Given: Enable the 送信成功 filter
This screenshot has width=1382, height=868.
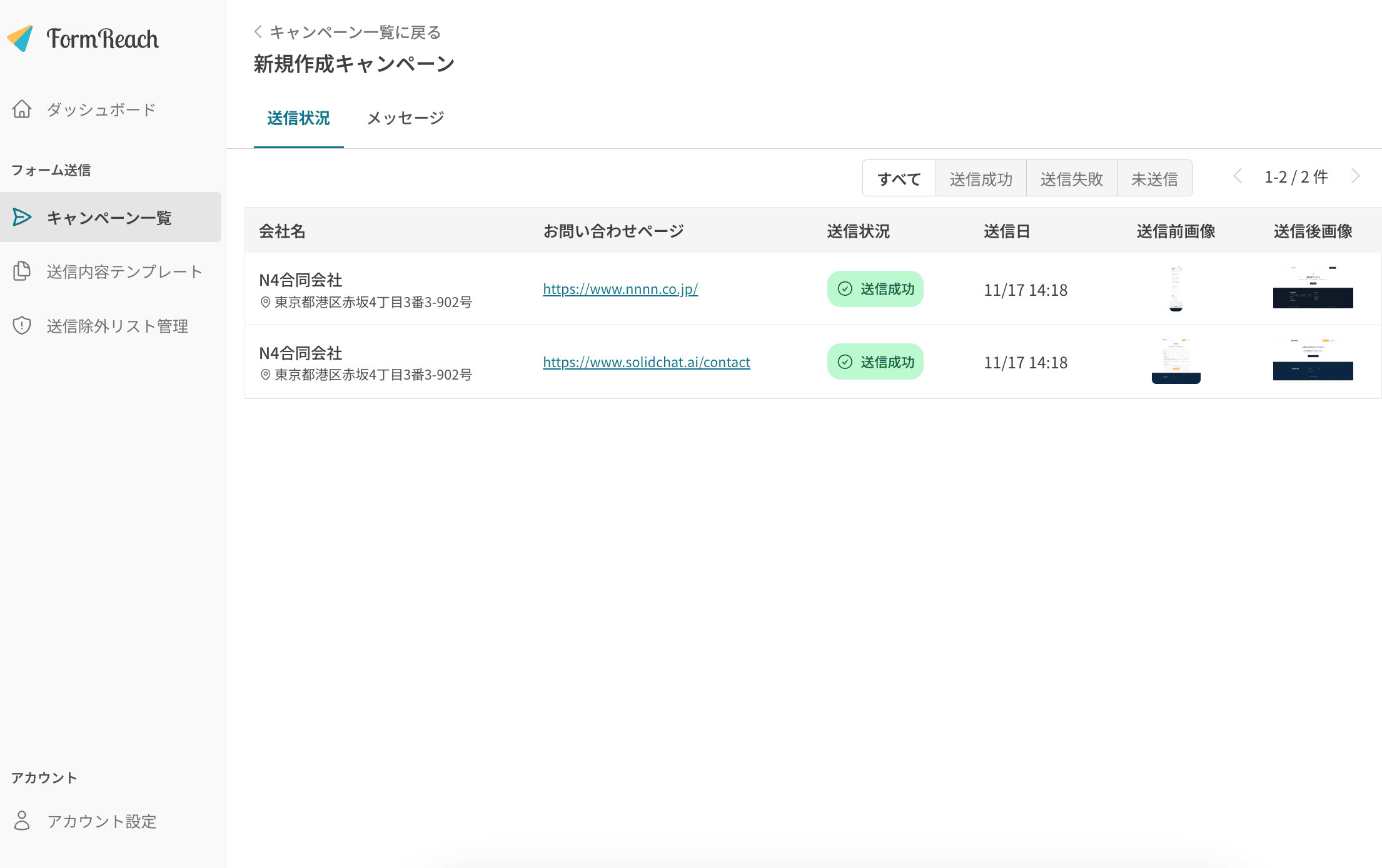Looking at the screenshot, I should pos(981,178).
